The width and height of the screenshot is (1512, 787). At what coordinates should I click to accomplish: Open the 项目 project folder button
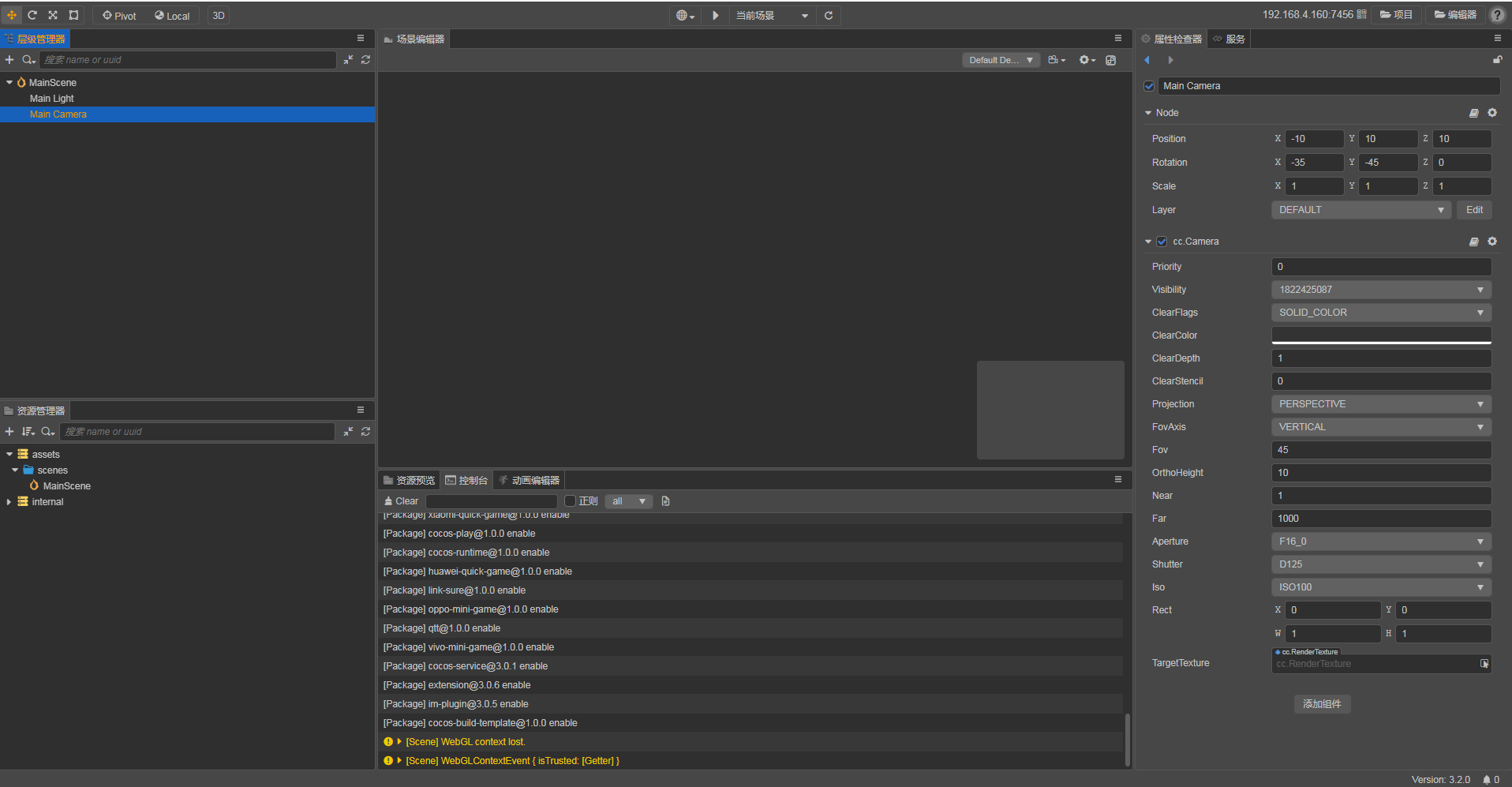(1396, 15)
